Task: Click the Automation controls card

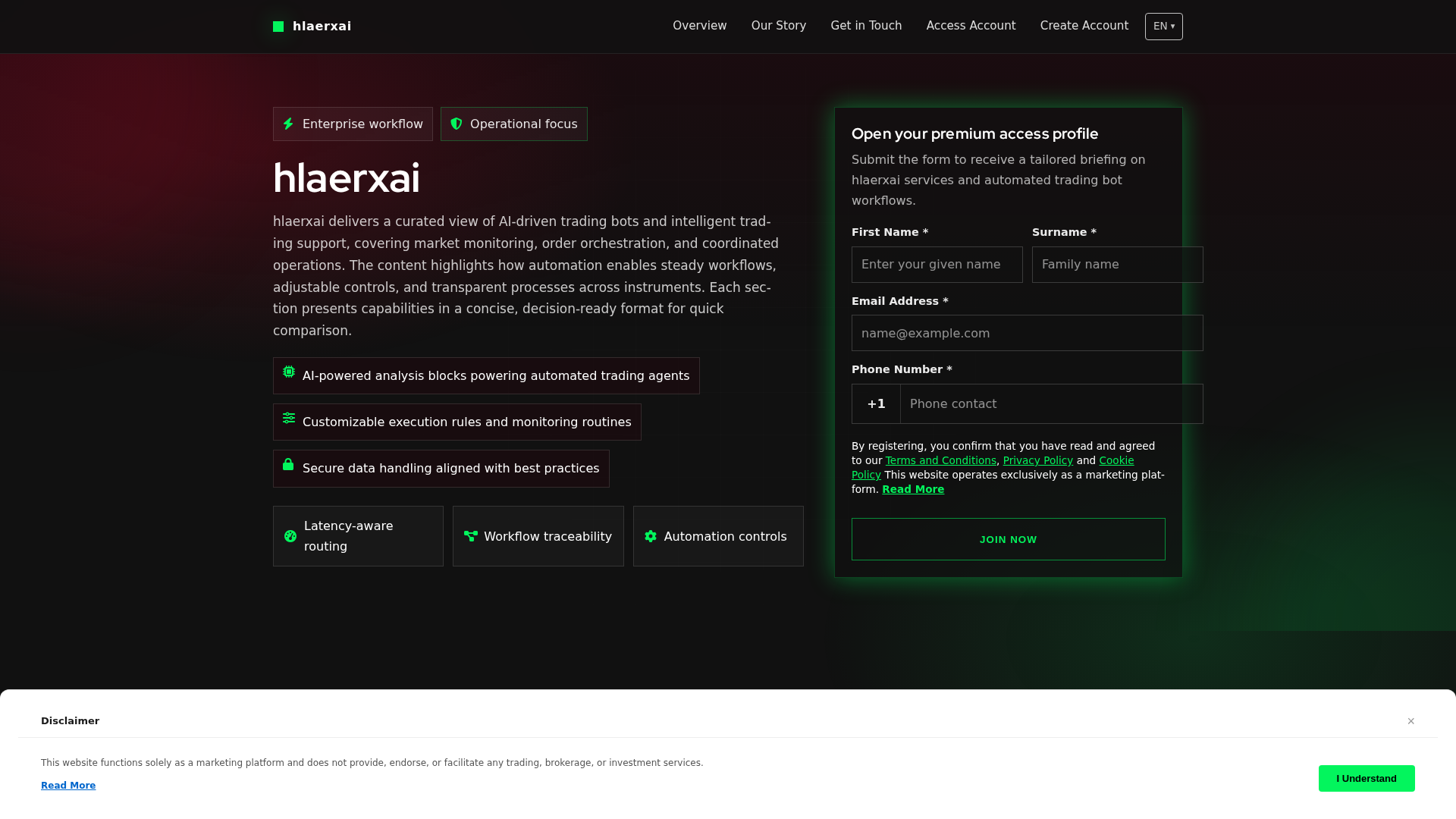Action: [x=718, y=536]
